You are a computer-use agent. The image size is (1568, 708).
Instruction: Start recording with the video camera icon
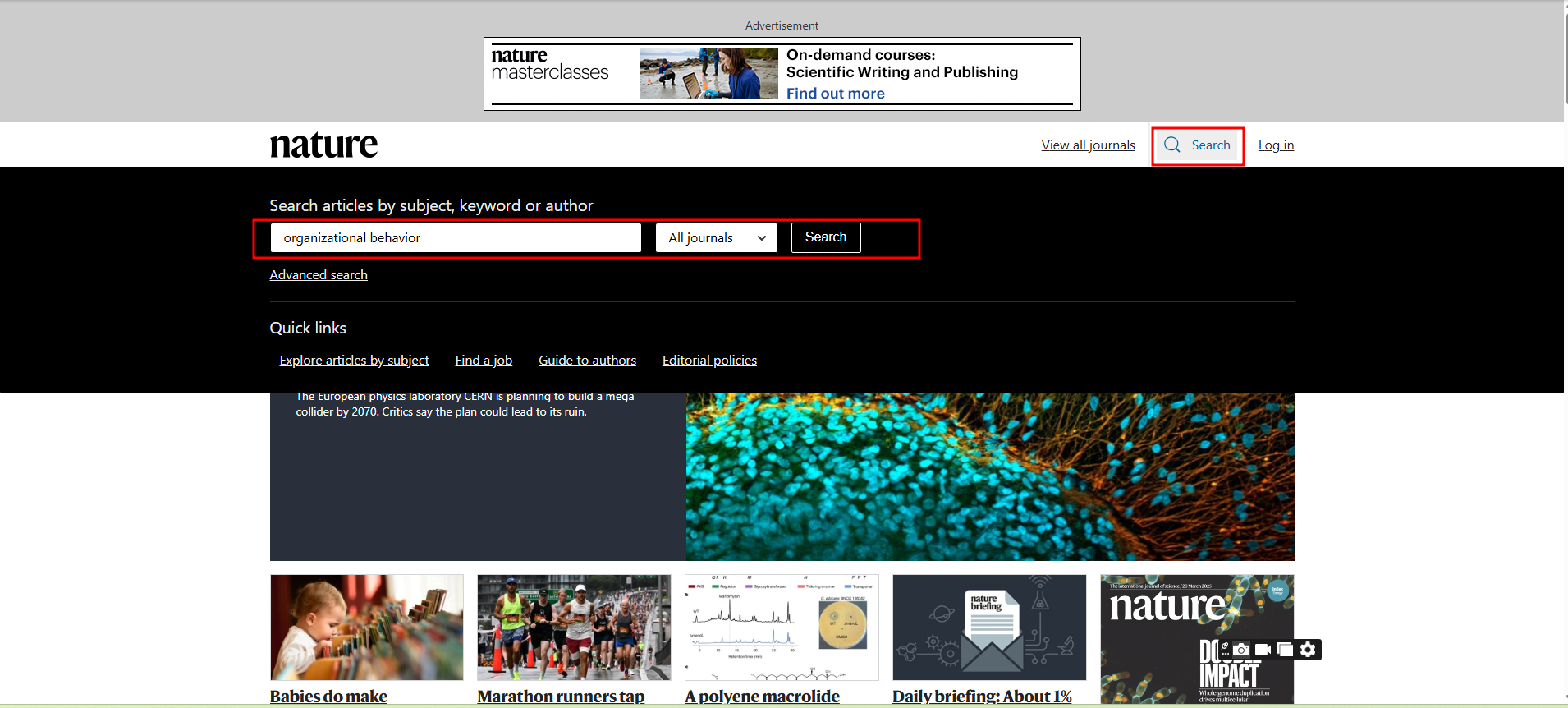pyautogui.click(x=1263, y=650)
